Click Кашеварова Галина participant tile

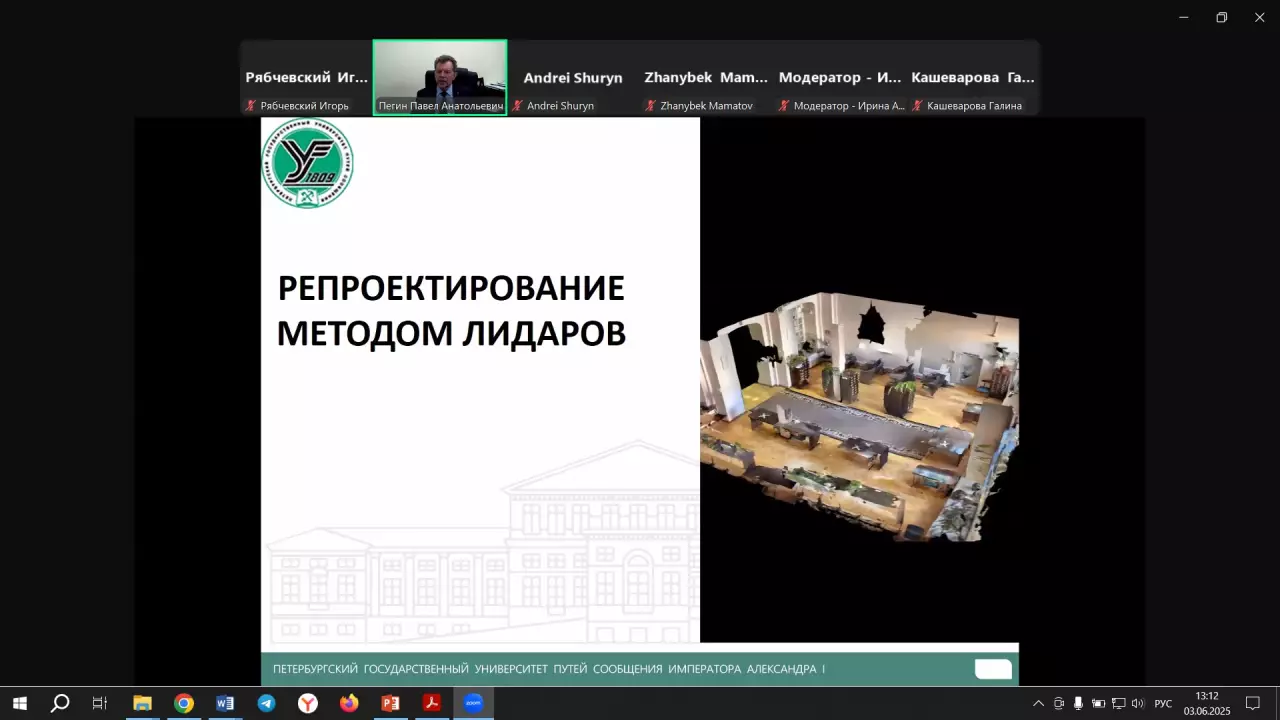point(972,78)
